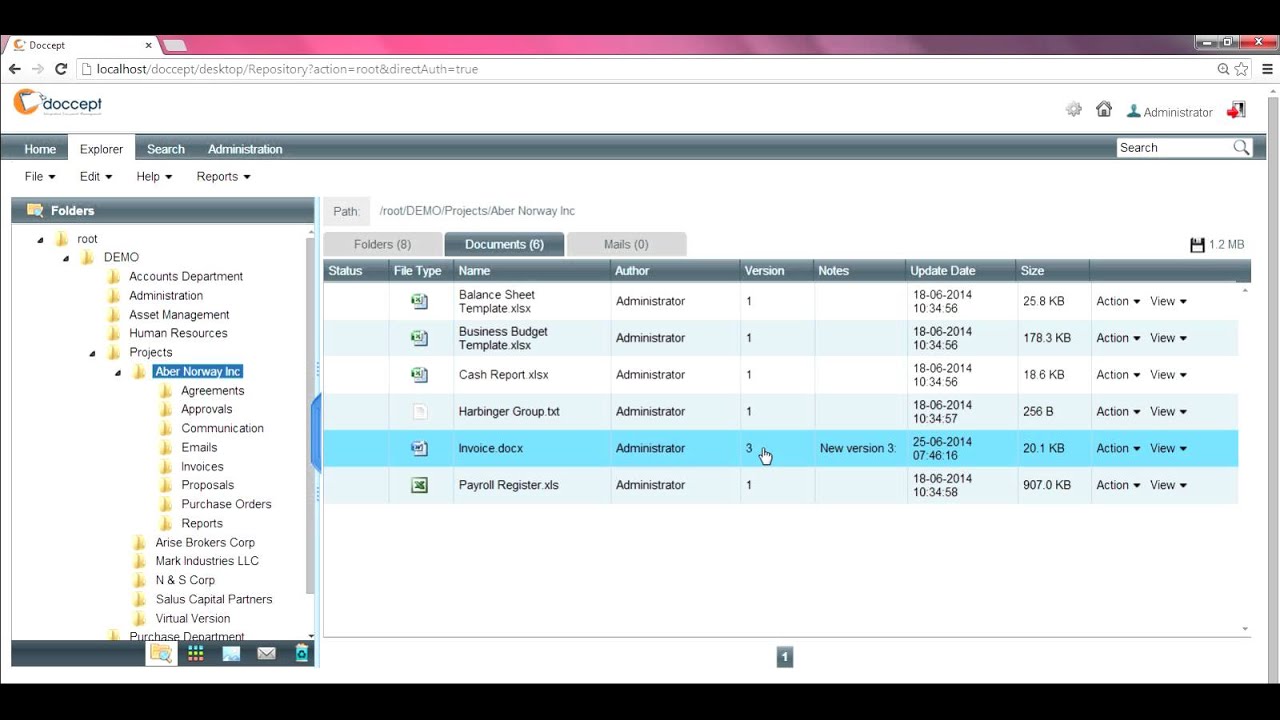Open the mail envelope icon in bottom bar
The height and width of the screenshot is (720, 1280).
266,653
